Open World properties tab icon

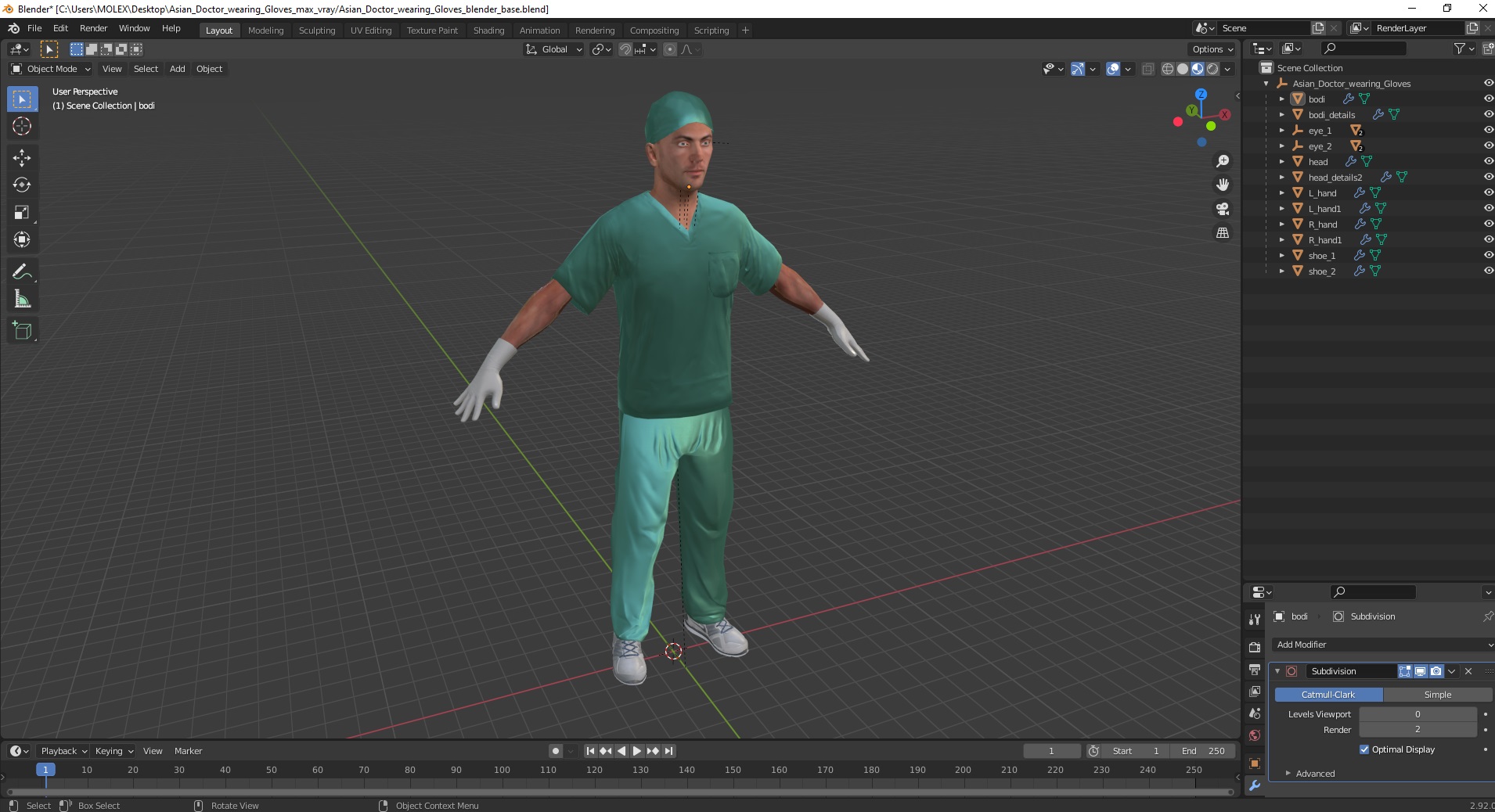pos(1255,735)
